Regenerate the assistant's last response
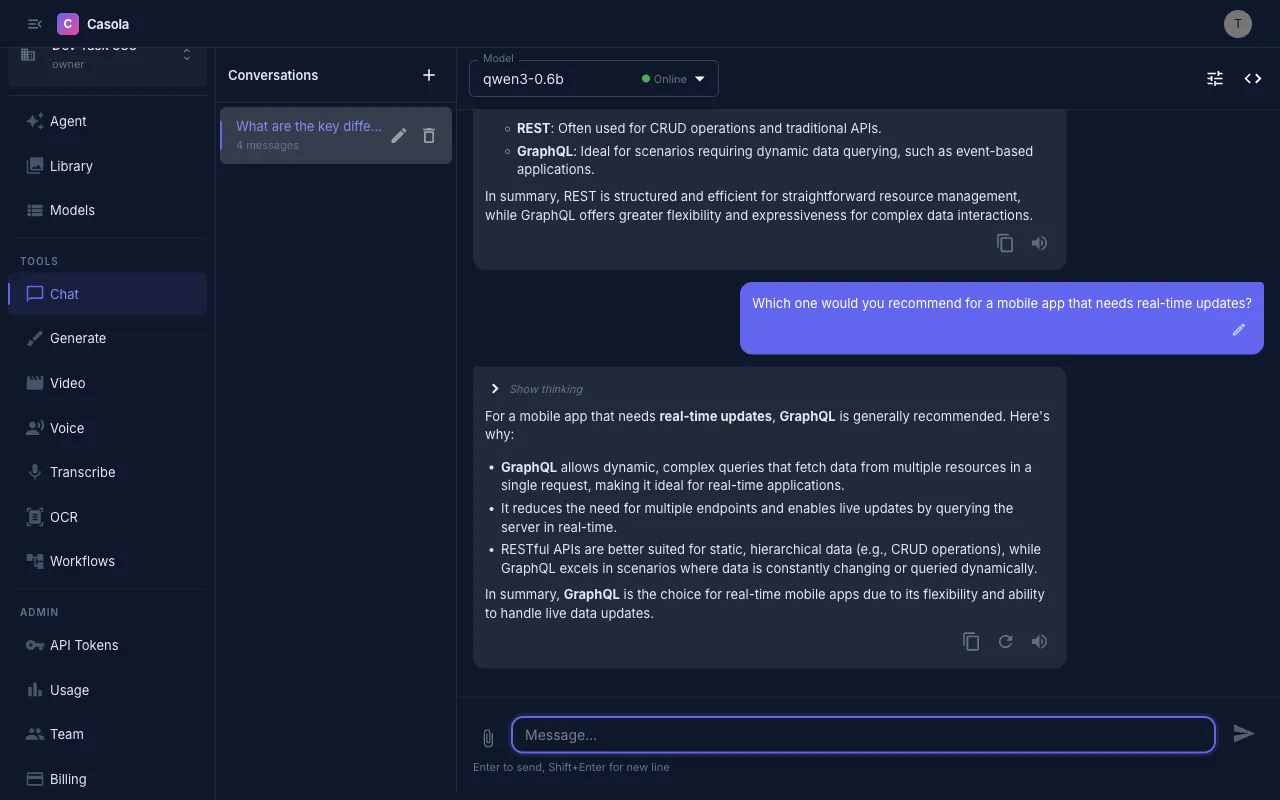Image resolution: width=1280 pixels, height=800 pixels. click(x=1005, y=641)
